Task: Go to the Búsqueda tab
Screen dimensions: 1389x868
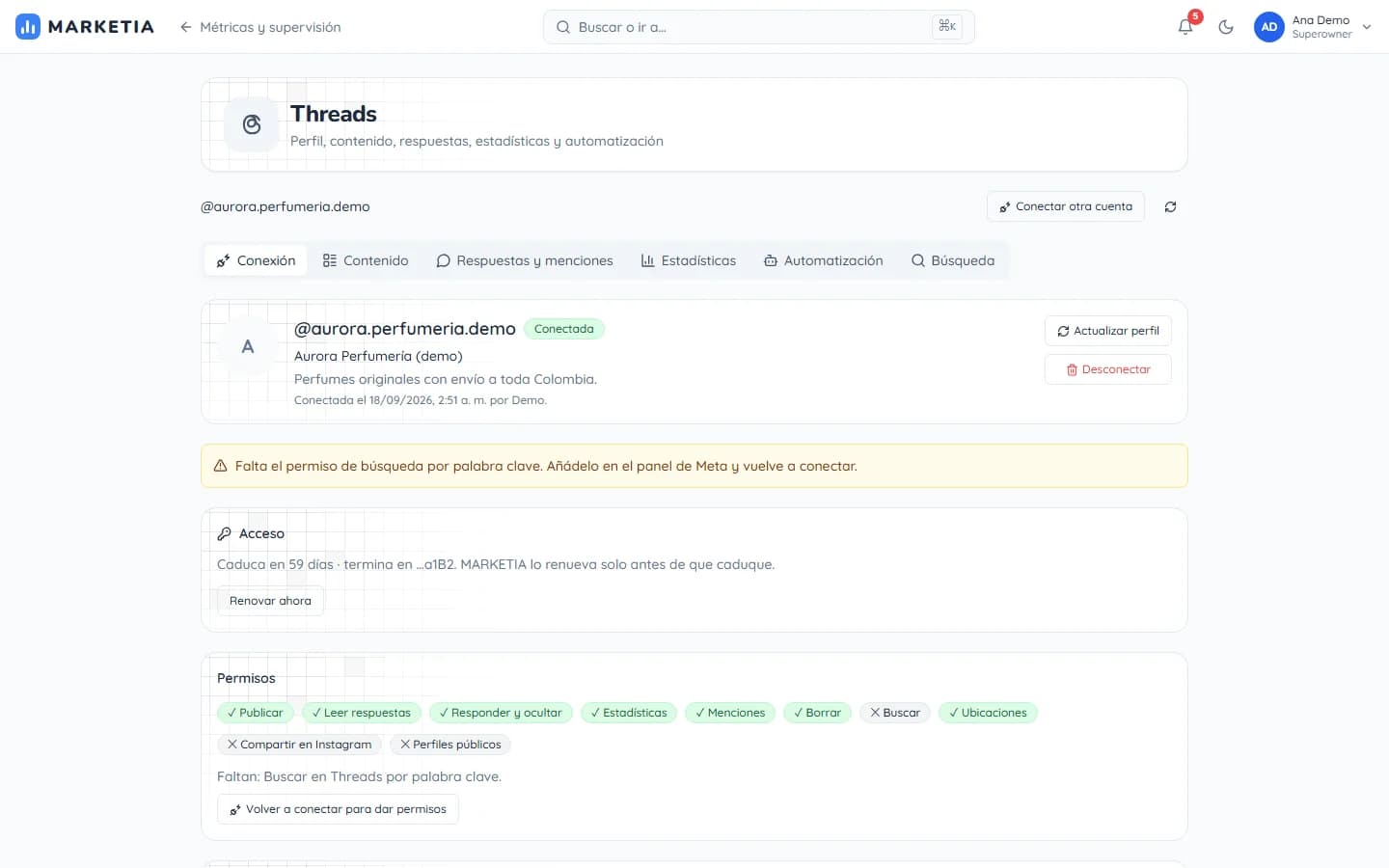Action: coord(953,260)
